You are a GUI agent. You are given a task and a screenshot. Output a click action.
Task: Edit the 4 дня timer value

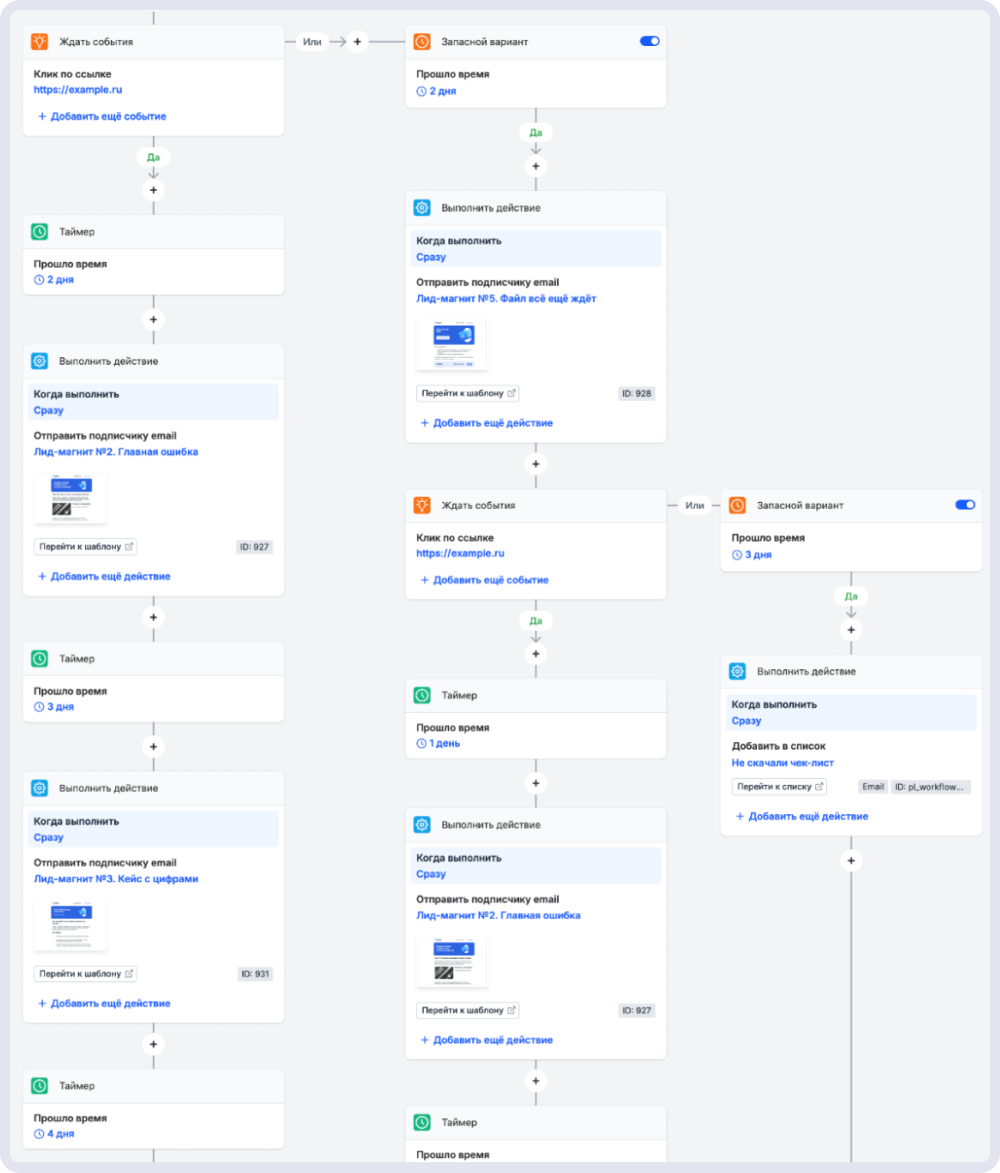click(x=54, y=1134)
